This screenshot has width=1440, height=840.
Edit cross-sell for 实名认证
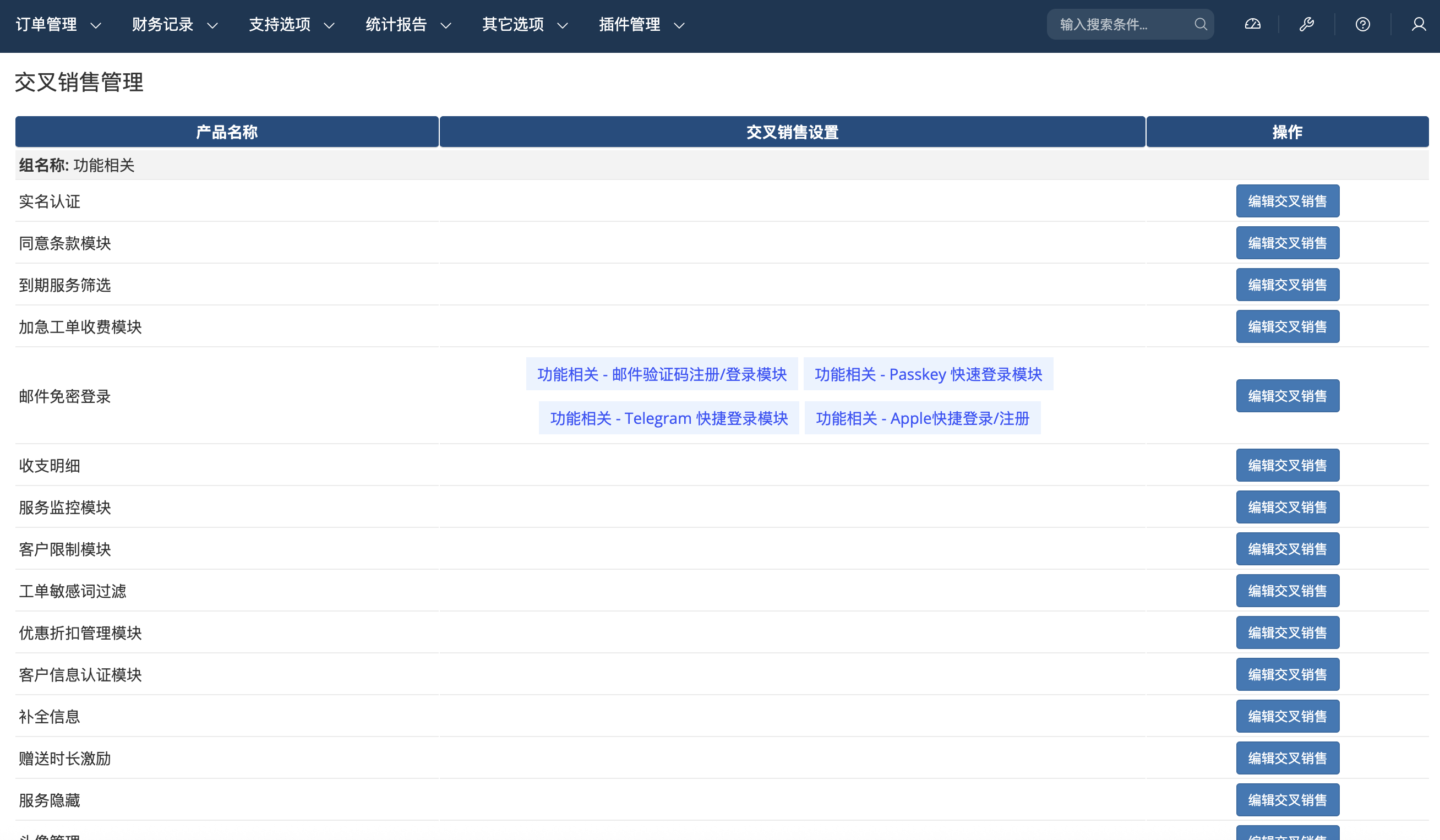coord(1287,201)
